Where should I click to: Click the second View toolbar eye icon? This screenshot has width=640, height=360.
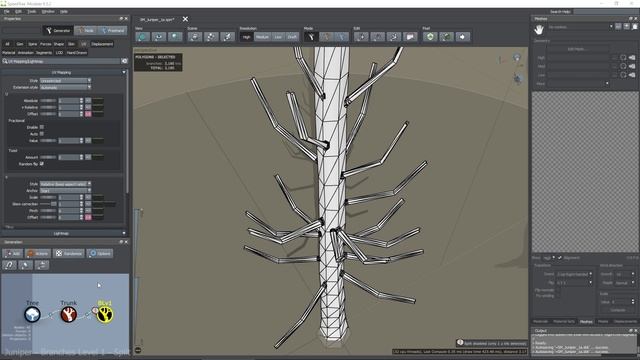coord(159,37)
